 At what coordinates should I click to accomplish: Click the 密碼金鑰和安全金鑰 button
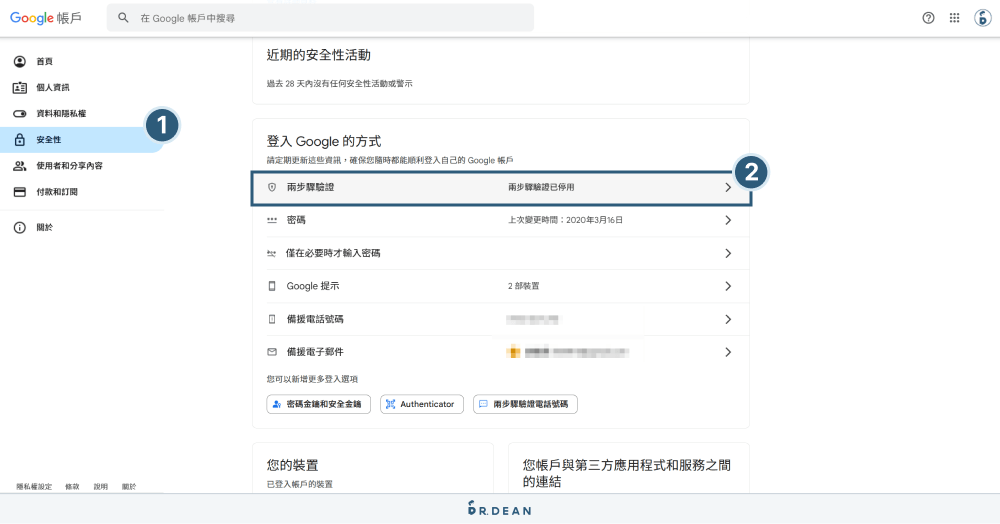tap(318, 404)
